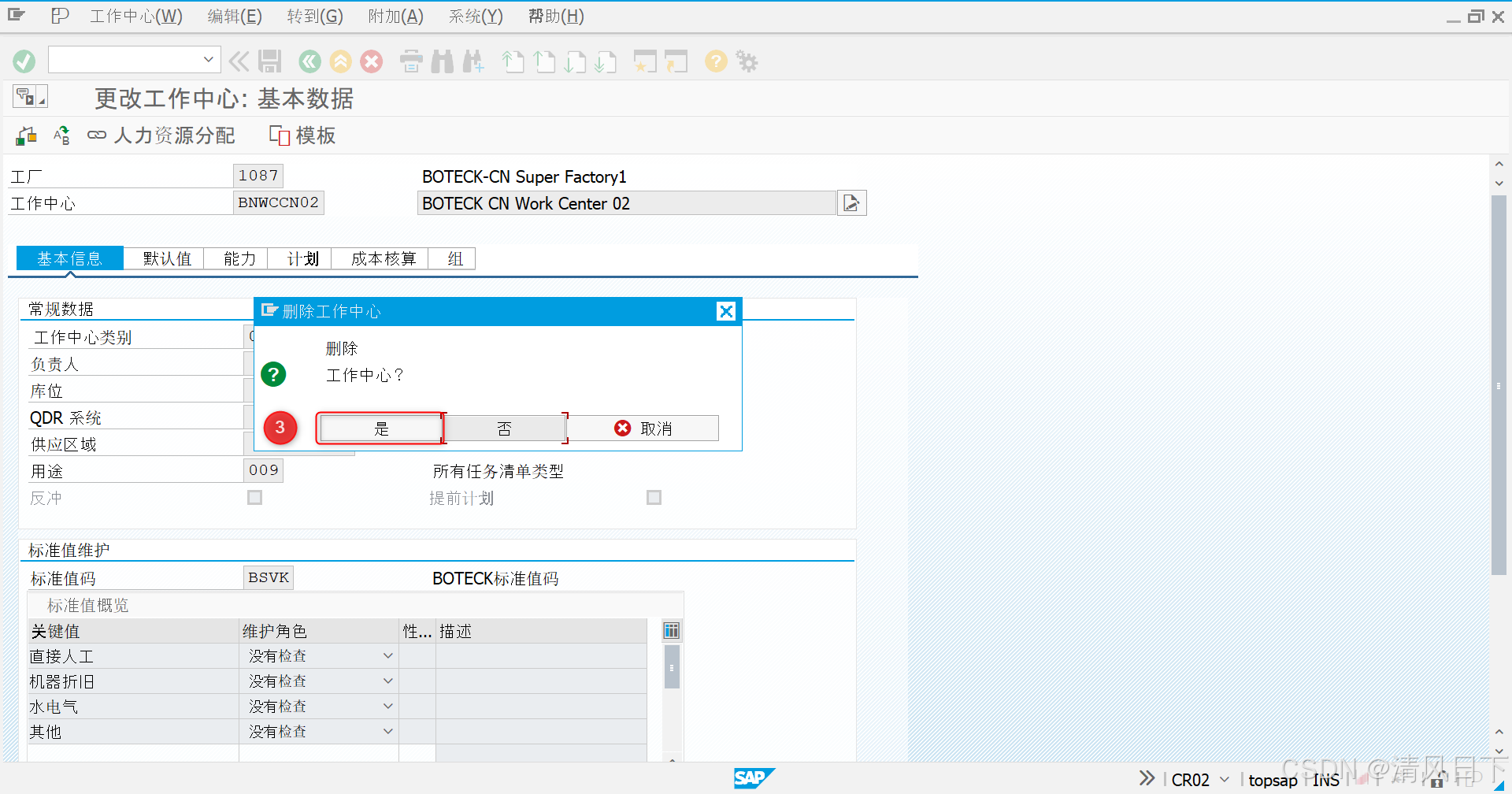This screenshot has height=794, width=1512.
Task: Open 其他 维护角色 dropdown
Action: 387,732
